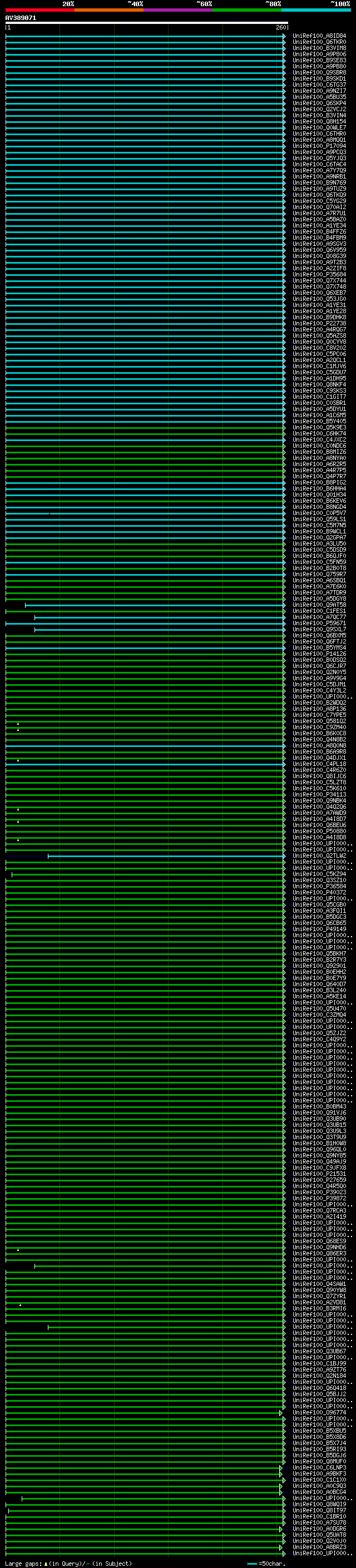Click the yellow gap triangle on Q581Q2 row
Viewport: 356px width, 1568px height.
click(x=18, y=723)
